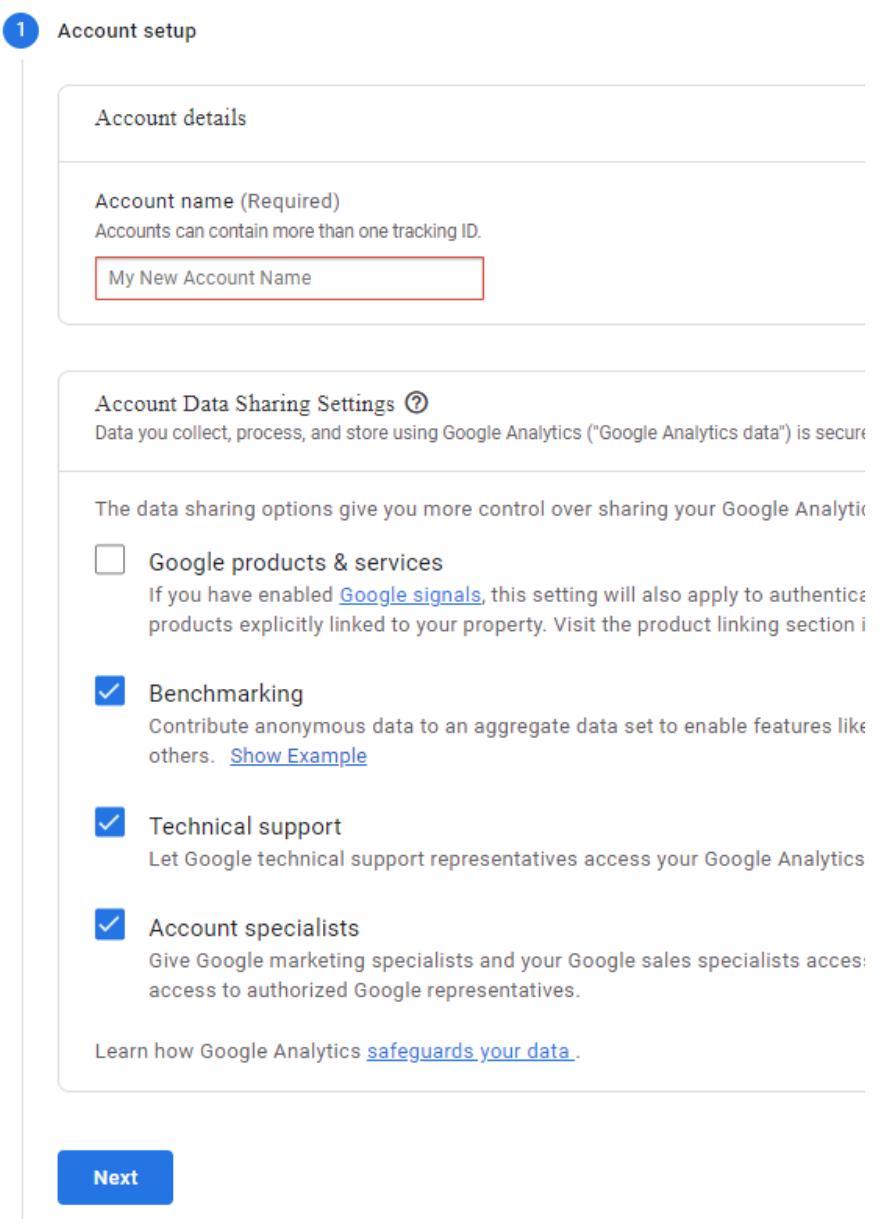Click the Technical support option label
Screen dimensions: 884x1226
pos(245,826)
